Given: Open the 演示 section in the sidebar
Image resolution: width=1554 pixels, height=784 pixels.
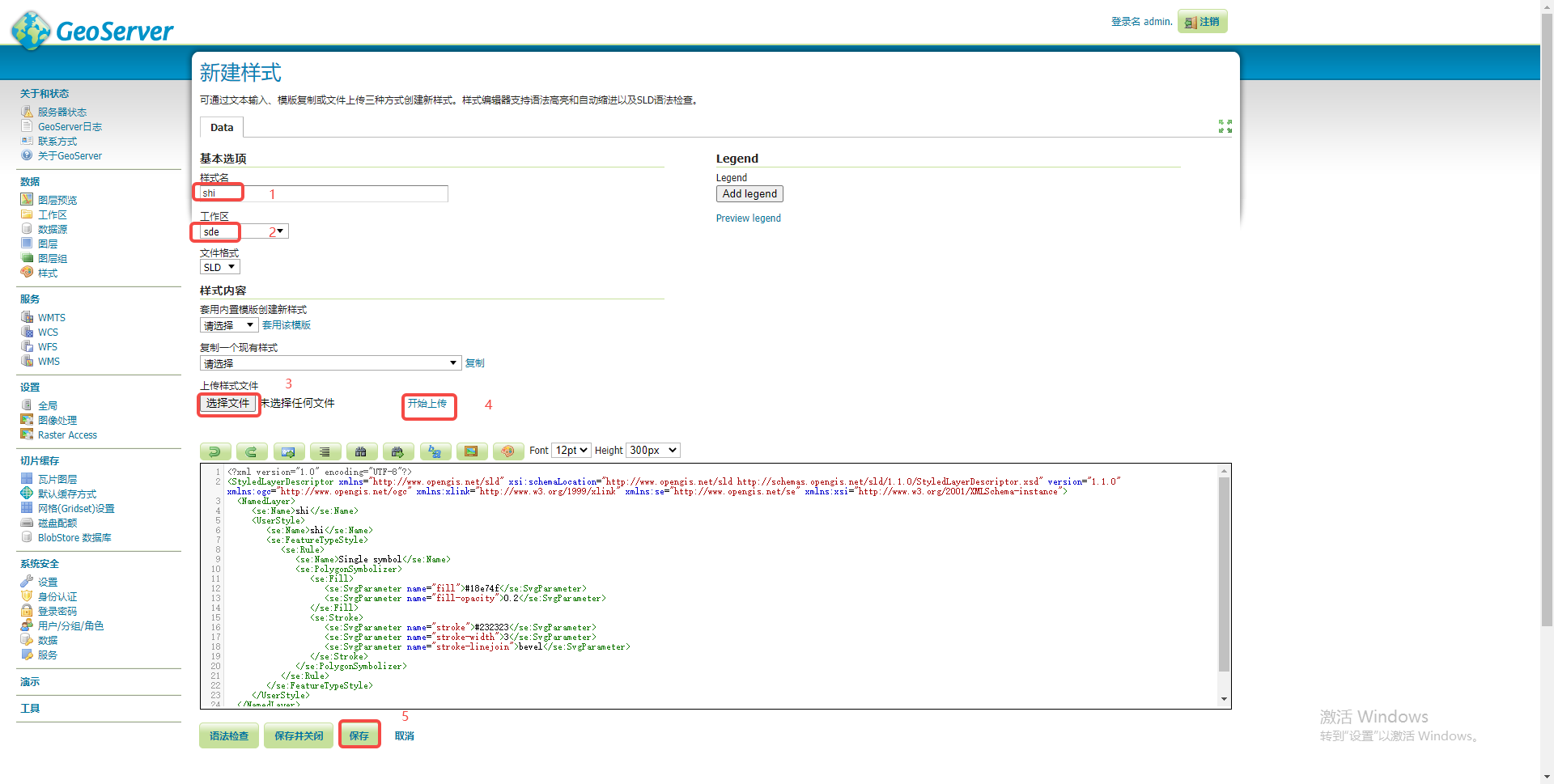Looking at the screenshot, I should click(30, 682).
